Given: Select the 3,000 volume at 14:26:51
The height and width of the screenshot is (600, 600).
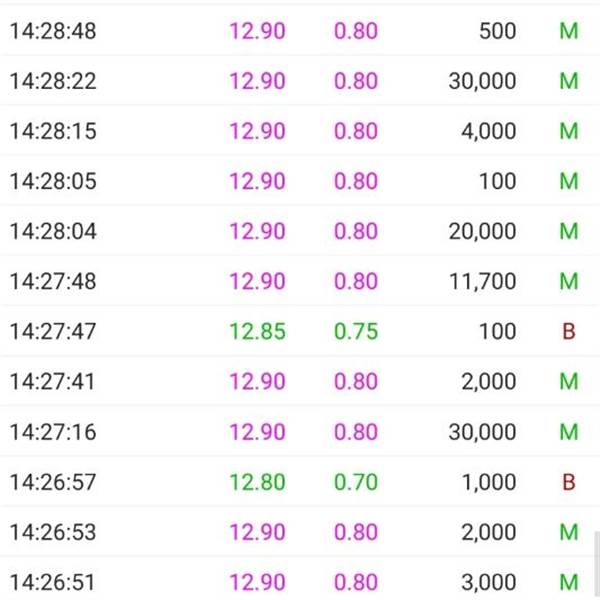Looking at the screenshot, I should pos(489,582).
